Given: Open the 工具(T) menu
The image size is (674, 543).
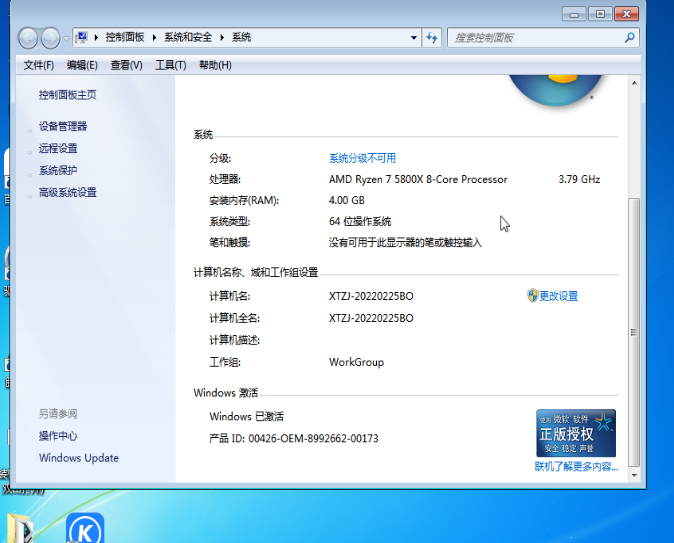Looking at the screenshot, I should [x=170, y=65].
